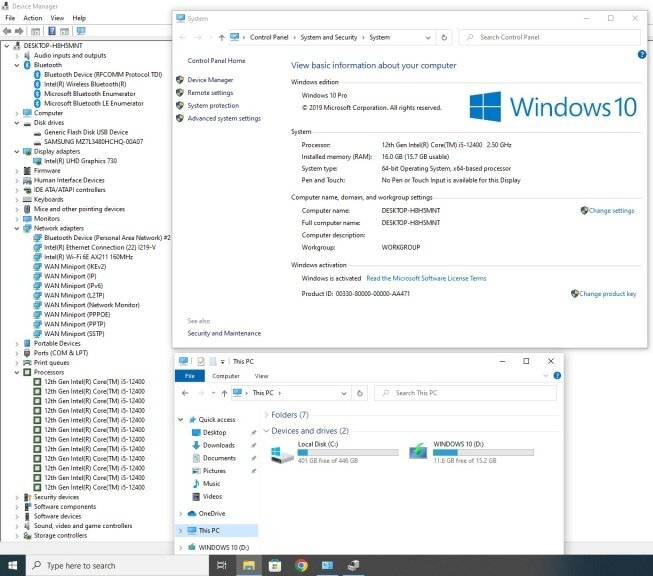Click refresh button in This PC window

point(360,393)
